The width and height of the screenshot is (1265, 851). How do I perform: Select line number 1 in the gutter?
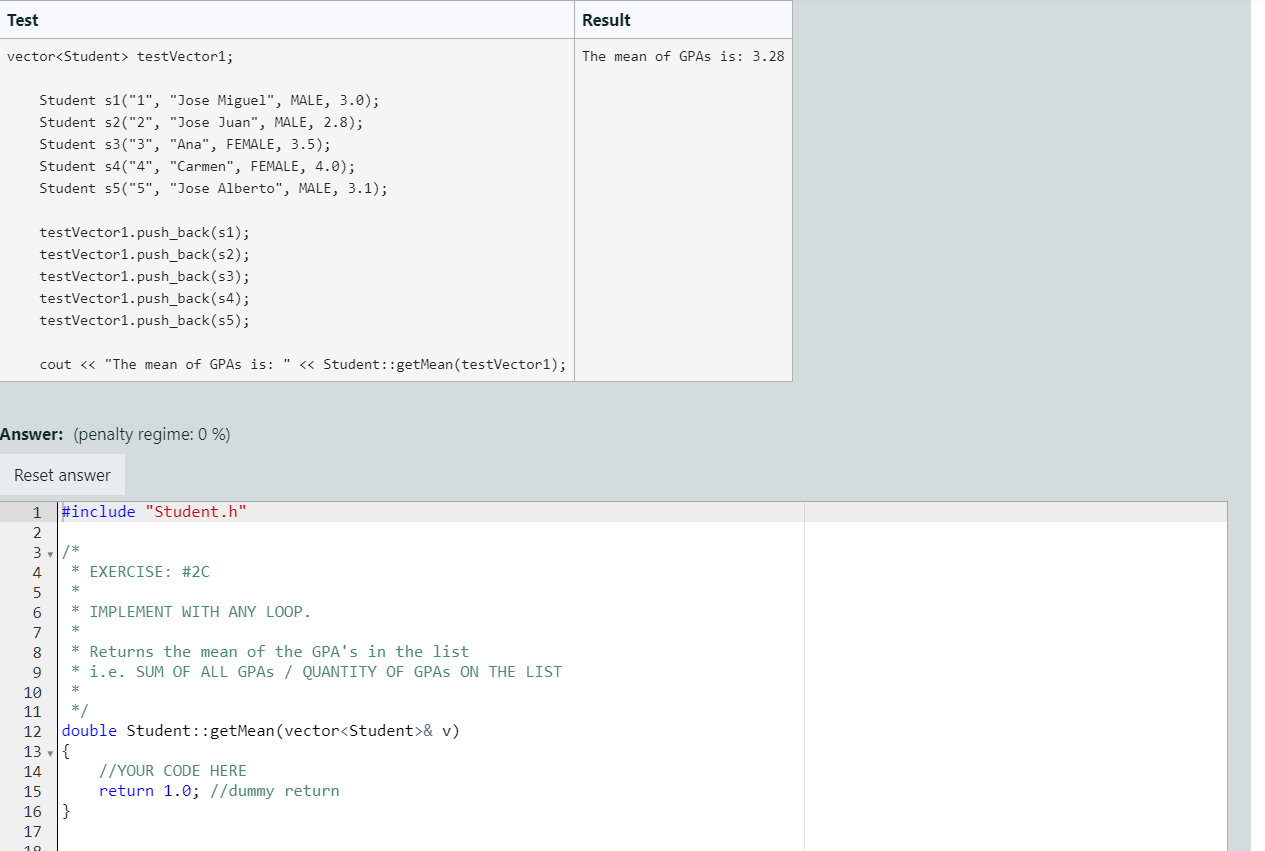[x=37, y=511]
